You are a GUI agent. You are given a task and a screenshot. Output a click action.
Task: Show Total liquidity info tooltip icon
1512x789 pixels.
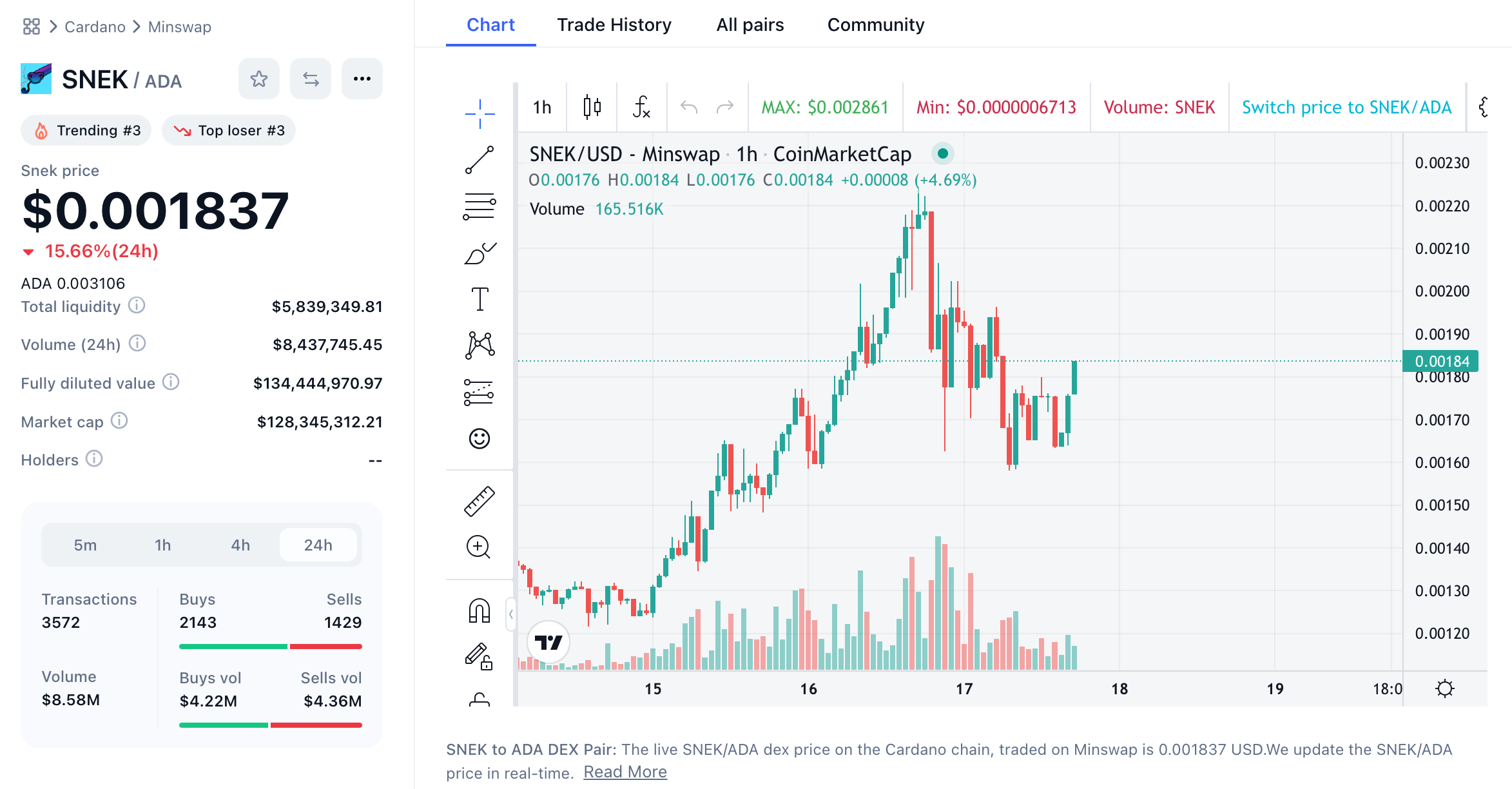coord(137,306)
